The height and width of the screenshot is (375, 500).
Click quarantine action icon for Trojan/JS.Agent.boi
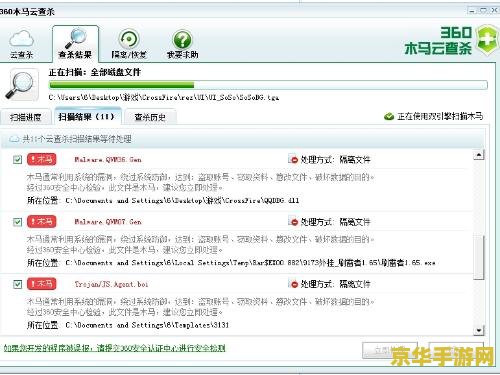click(293, 284)
